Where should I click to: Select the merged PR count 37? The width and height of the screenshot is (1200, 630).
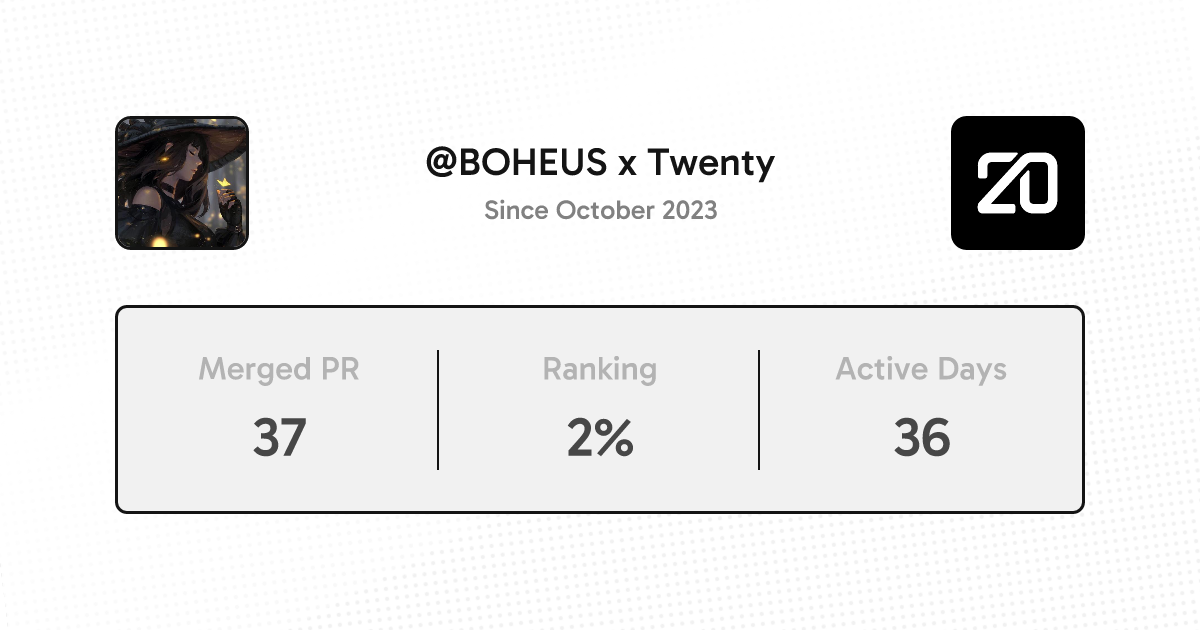pos(278,438)
